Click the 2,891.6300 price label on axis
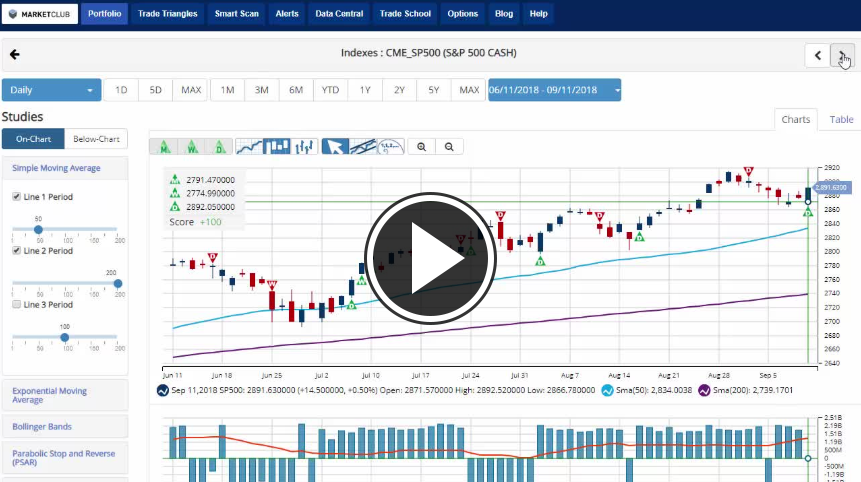The height and width of the screenshot is (482, 861). (x=832, y=188)
